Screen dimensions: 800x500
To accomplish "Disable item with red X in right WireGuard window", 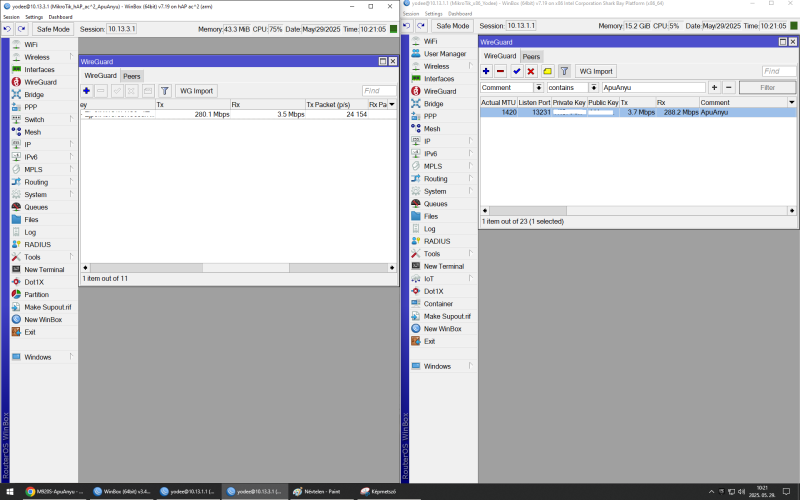I will click(x=531, y=71).
